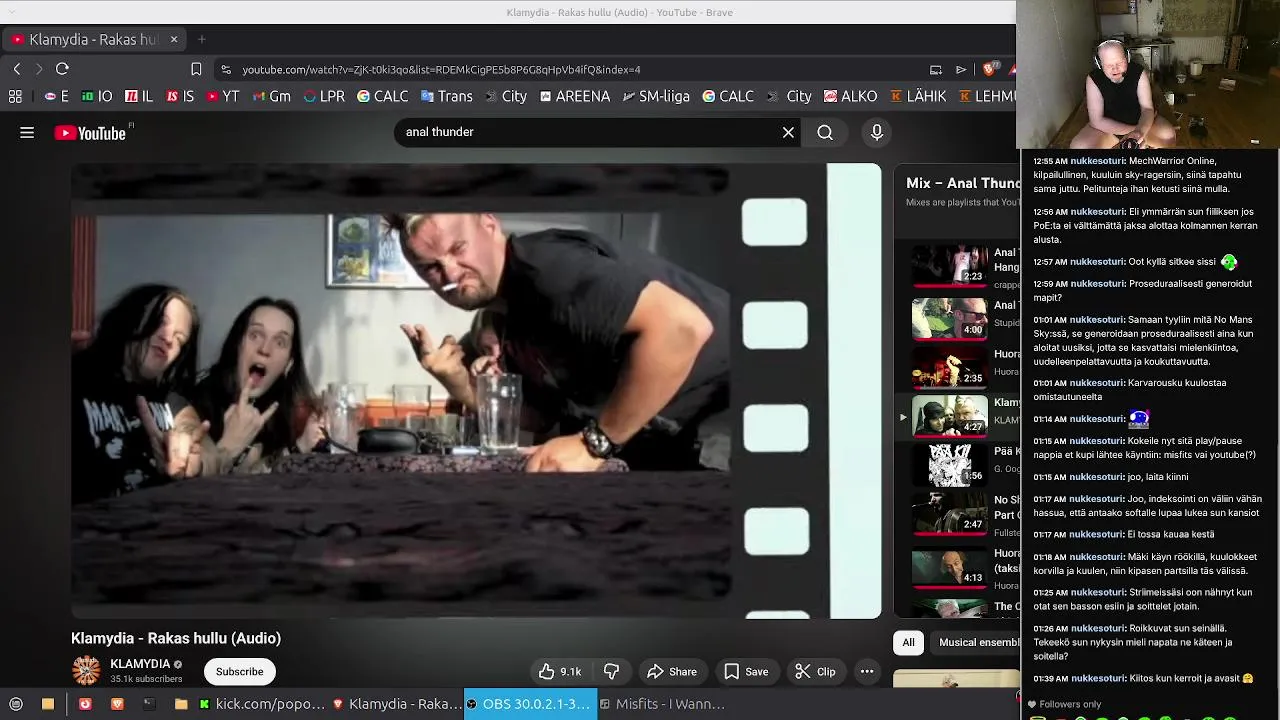The height and width of the screenshot is (720, 1280).
Task: Play the 2:47 No Sh playlist thumbnail
Action: click(x=949, y=514)
